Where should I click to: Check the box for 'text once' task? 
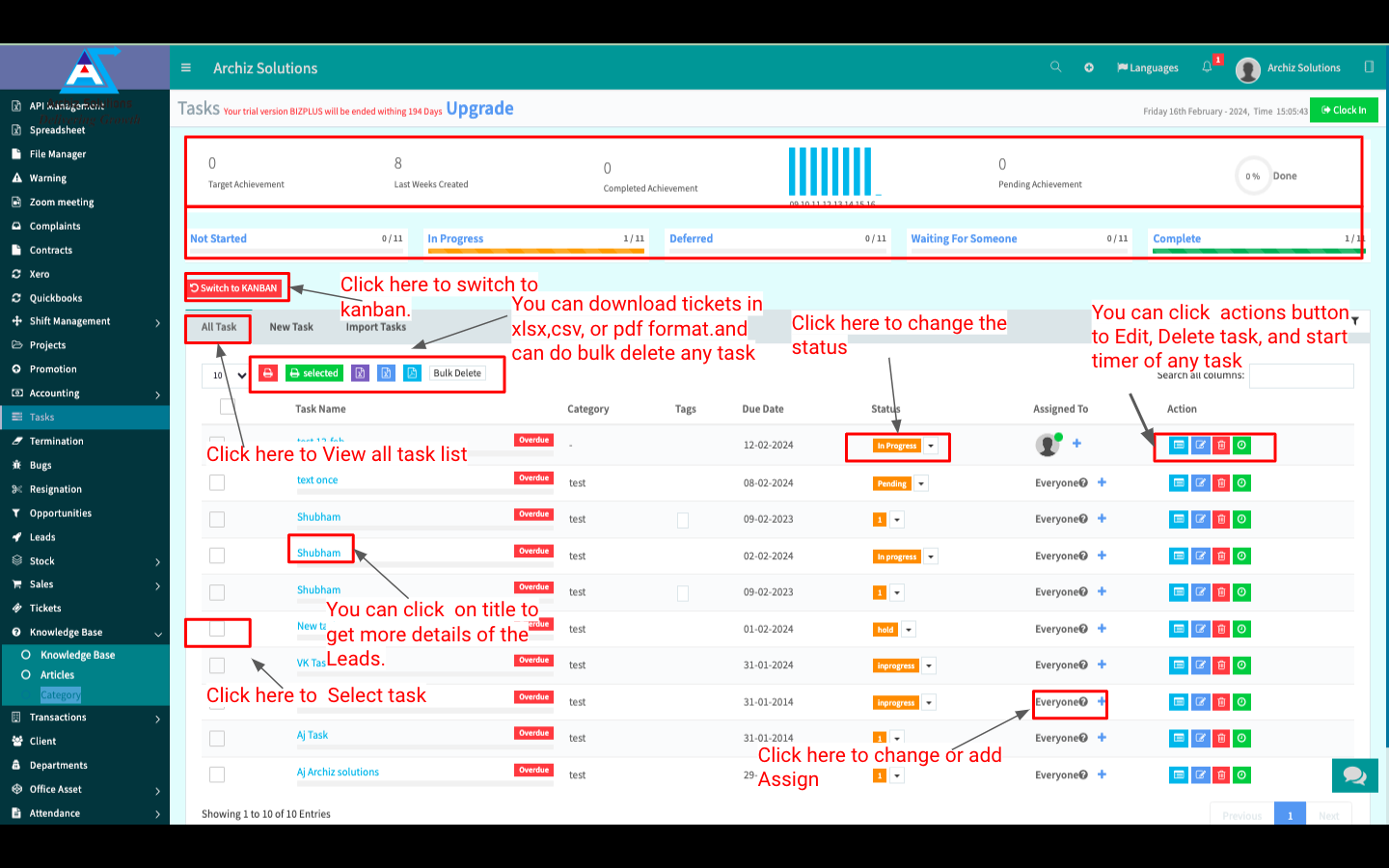(217, 482)
